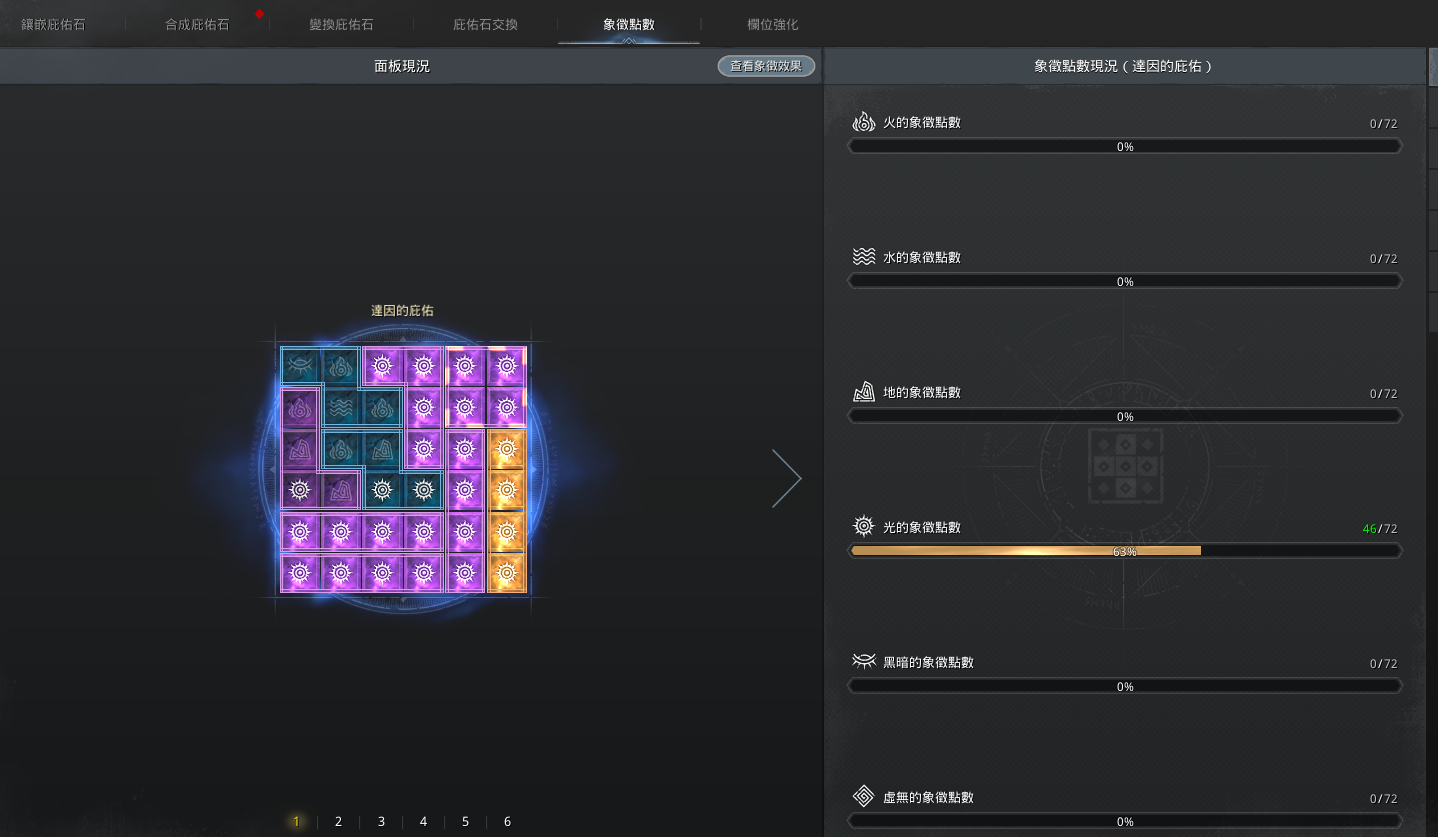Click the water wave icon beside 水的象徵點數
Image resolution: width=1438 pixels, height=837 pixels.
point(864,257)
